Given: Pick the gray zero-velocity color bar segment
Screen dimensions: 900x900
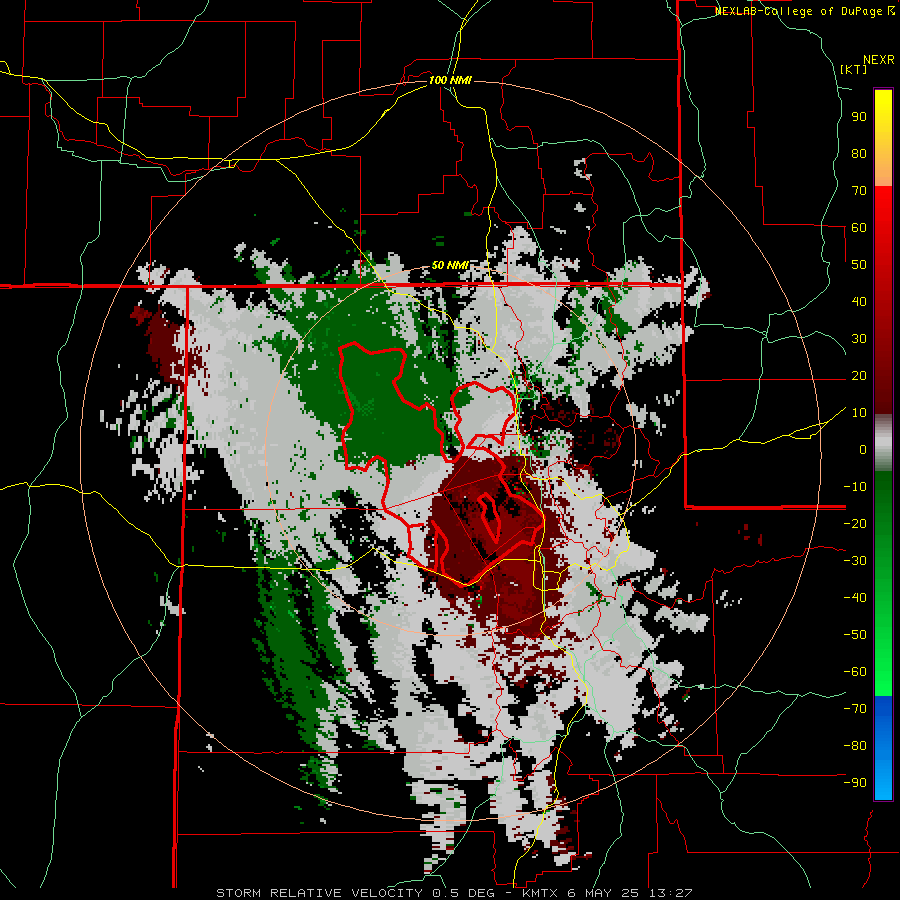Looking at the screenshot, I should point(883,443).
